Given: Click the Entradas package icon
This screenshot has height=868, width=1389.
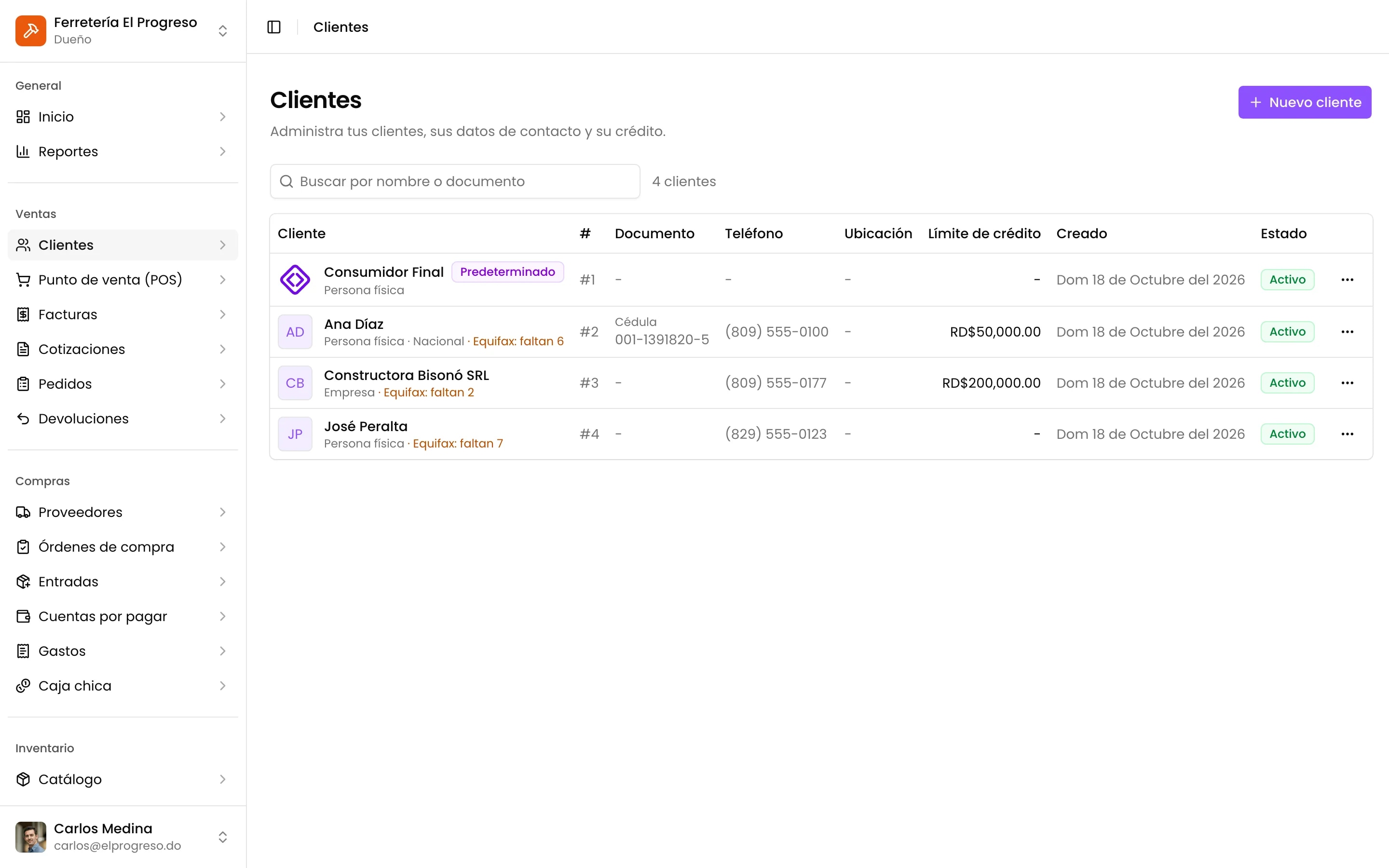Looking at the screenshot, I should [x=23, y=582].
